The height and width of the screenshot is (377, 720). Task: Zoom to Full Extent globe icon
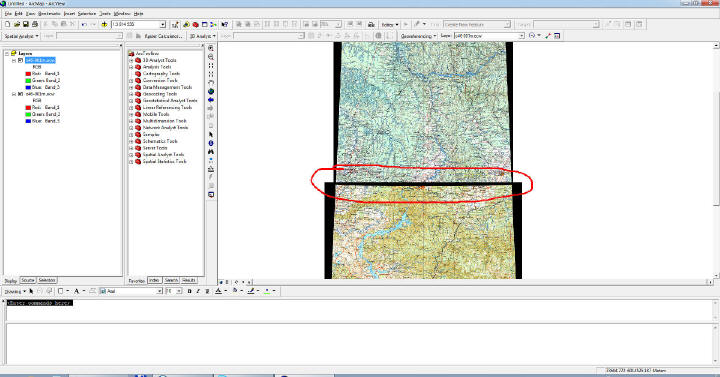coord(211,91)
